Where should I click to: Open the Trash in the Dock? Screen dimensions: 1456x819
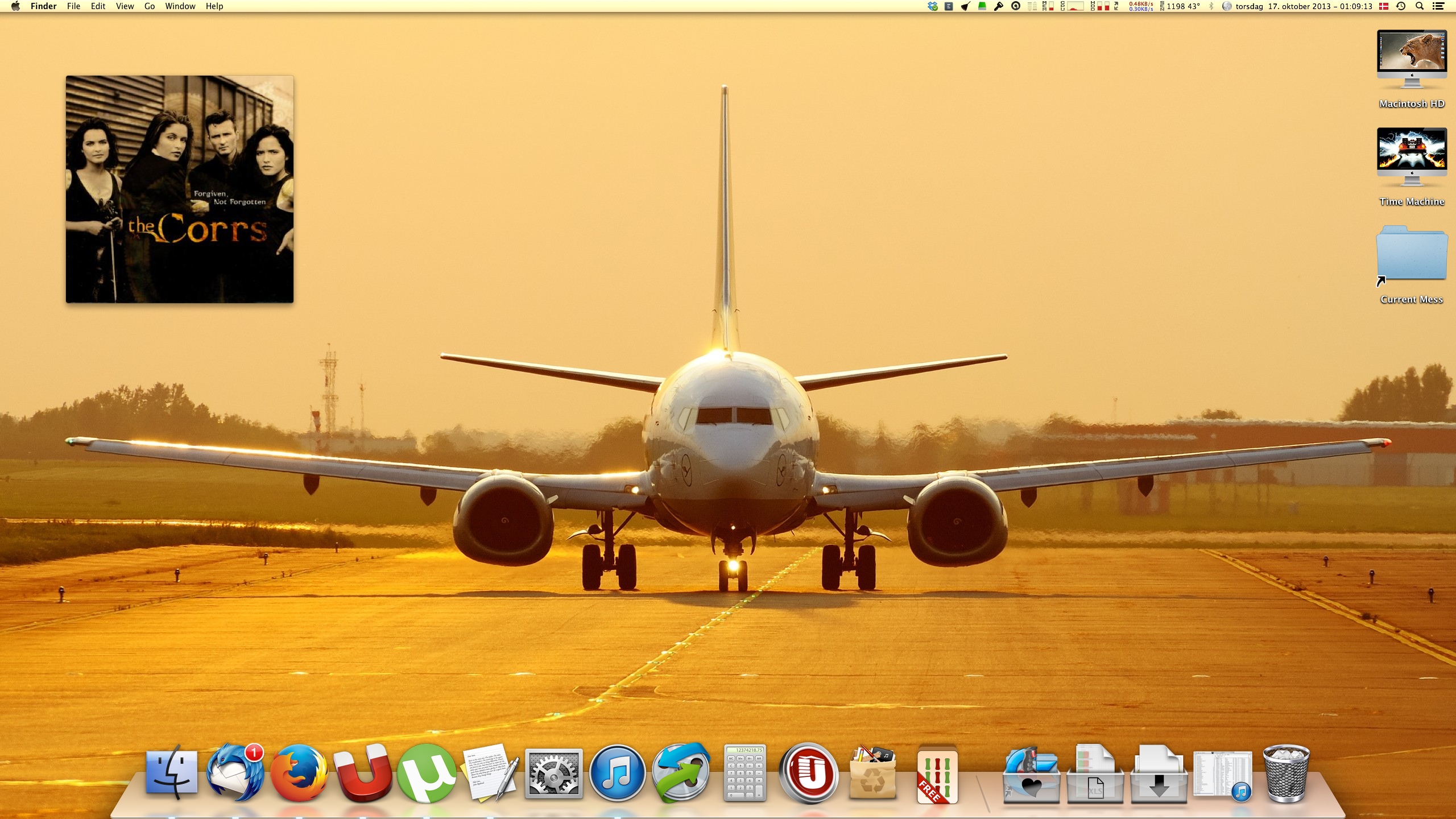[x=1286, y=773]
